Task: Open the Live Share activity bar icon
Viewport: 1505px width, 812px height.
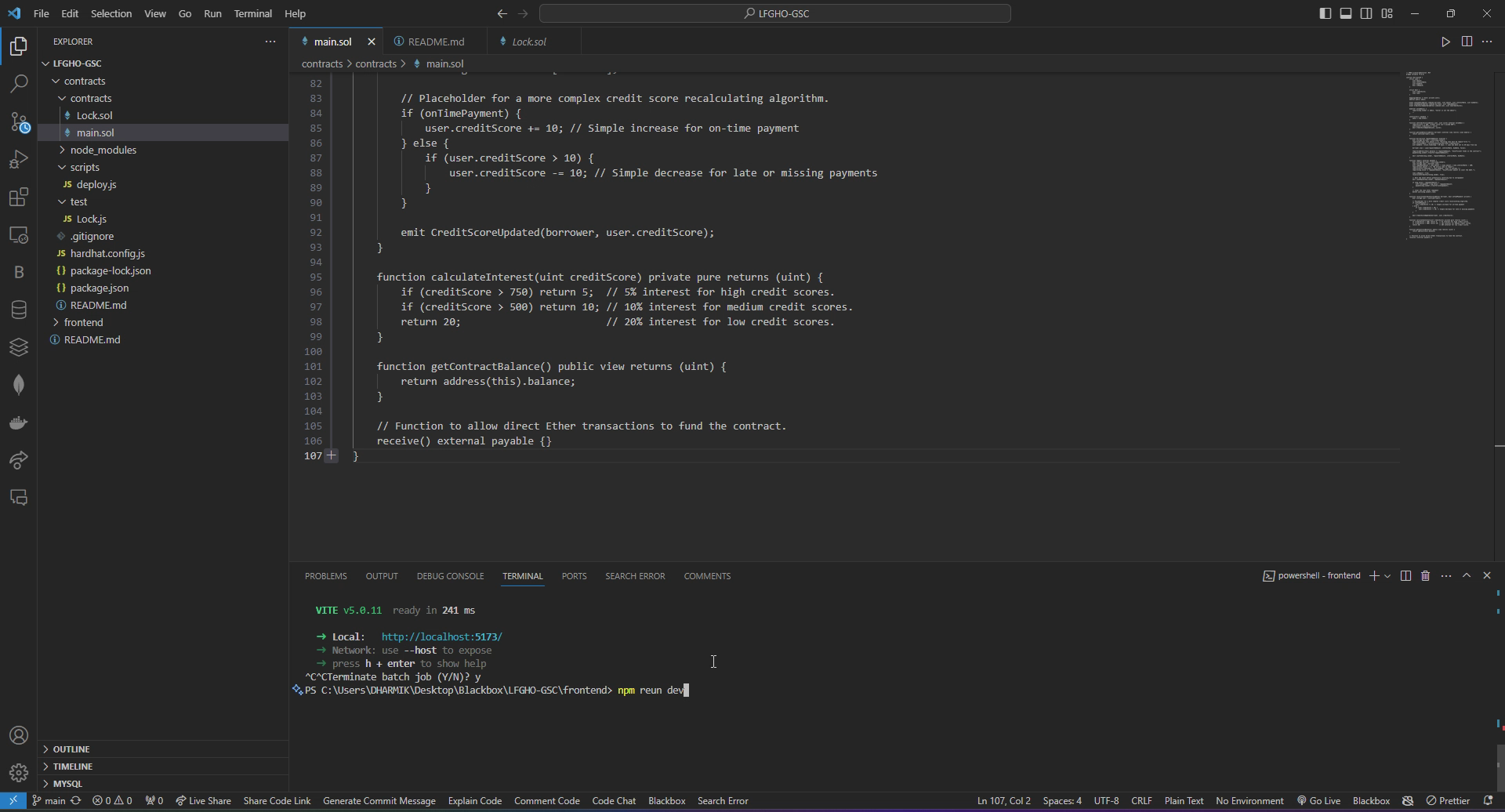Action: coord(19,460)
